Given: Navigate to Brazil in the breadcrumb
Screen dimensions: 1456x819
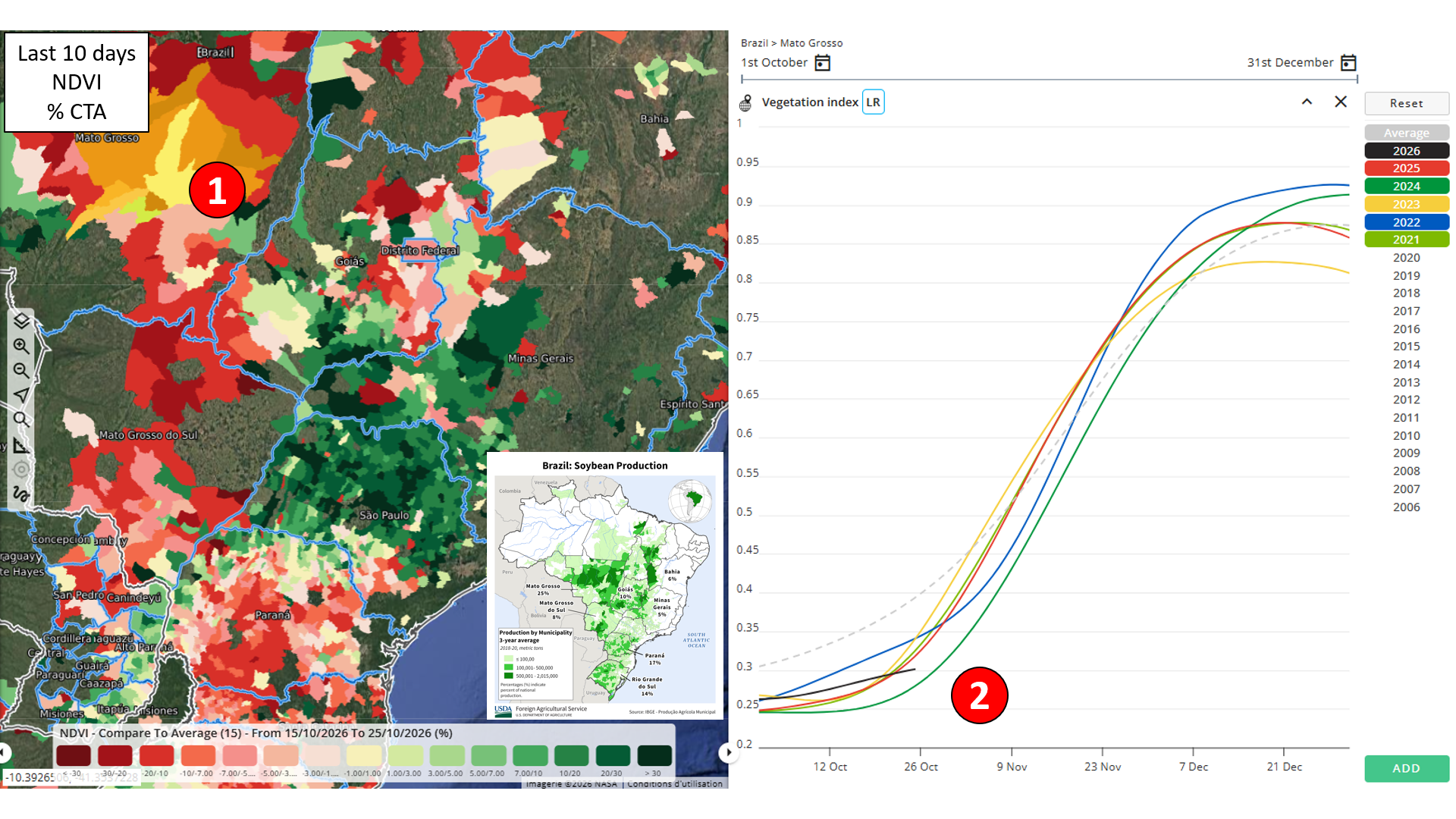Looking at the screenshot, I should pos(754,43).
